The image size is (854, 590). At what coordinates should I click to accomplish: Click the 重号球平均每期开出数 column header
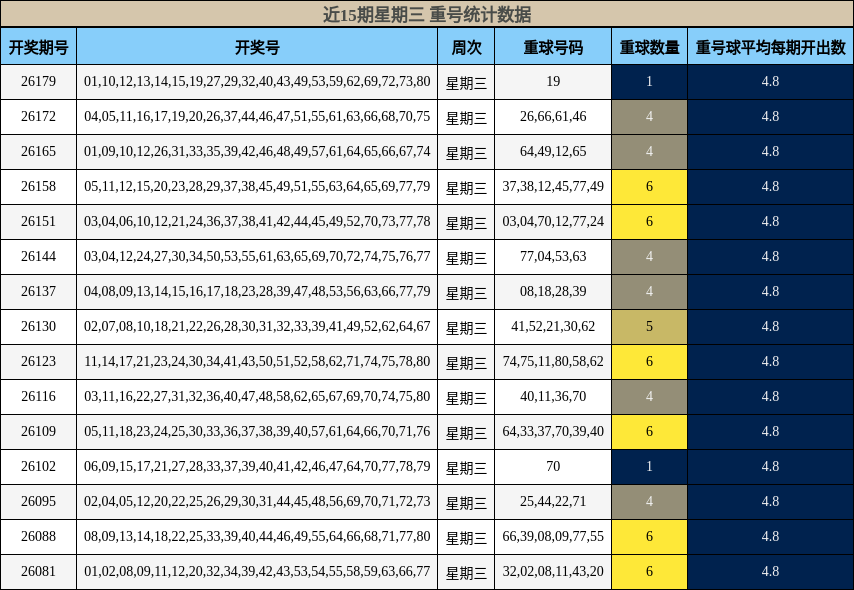(x=770, y=46)
